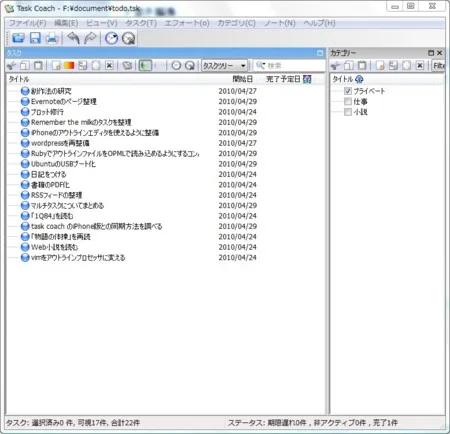This screenshot has width=450, height=434.
Task: Copy icon in the カテゴリー panel toolbar
Action: pos(349,65)
